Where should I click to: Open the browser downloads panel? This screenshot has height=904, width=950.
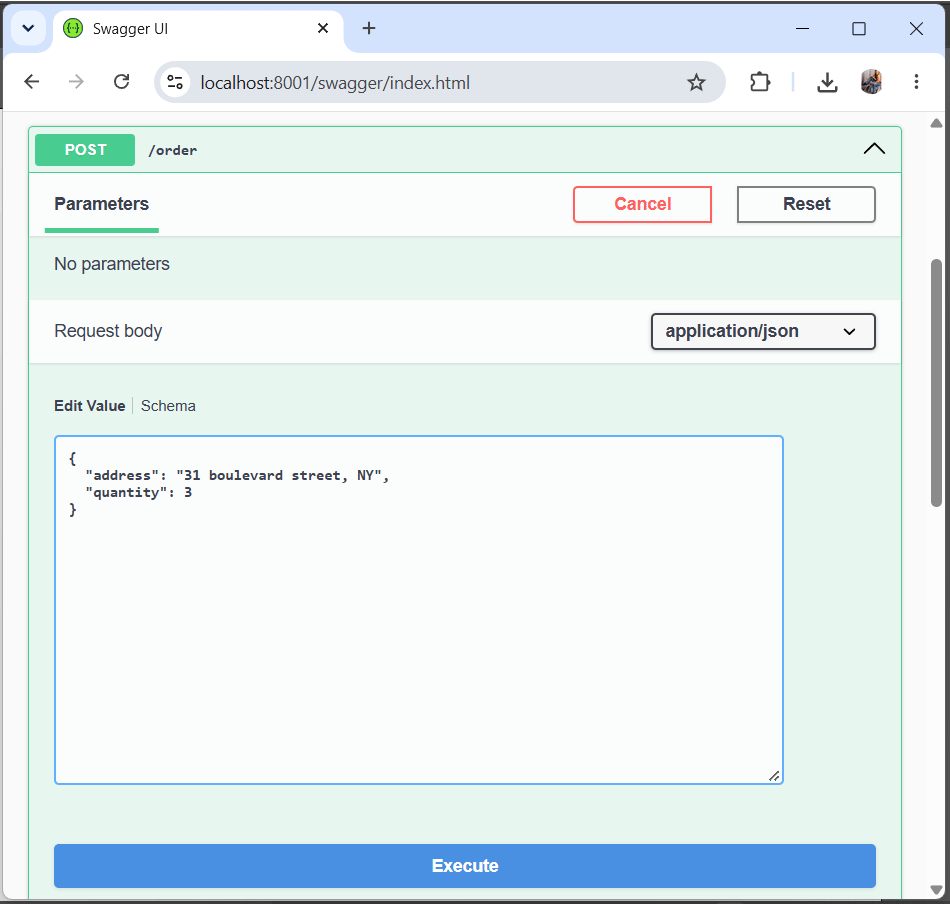[827, 82]
